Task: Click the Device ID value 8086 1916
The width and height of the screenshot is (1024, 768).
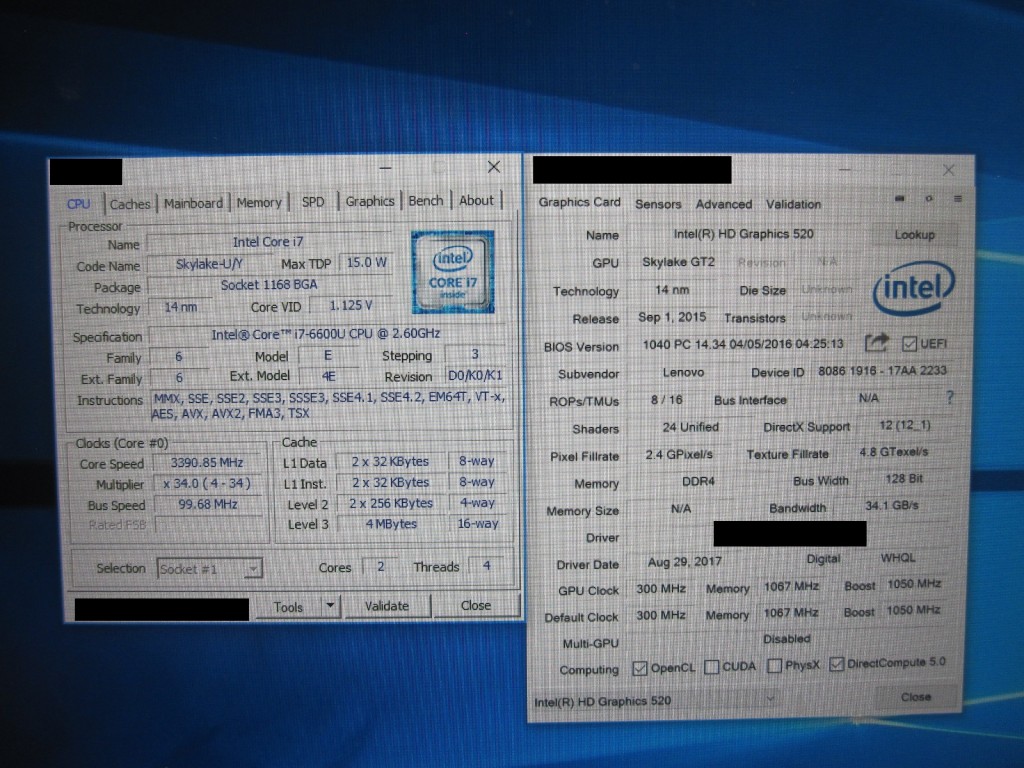Action: 882,370
